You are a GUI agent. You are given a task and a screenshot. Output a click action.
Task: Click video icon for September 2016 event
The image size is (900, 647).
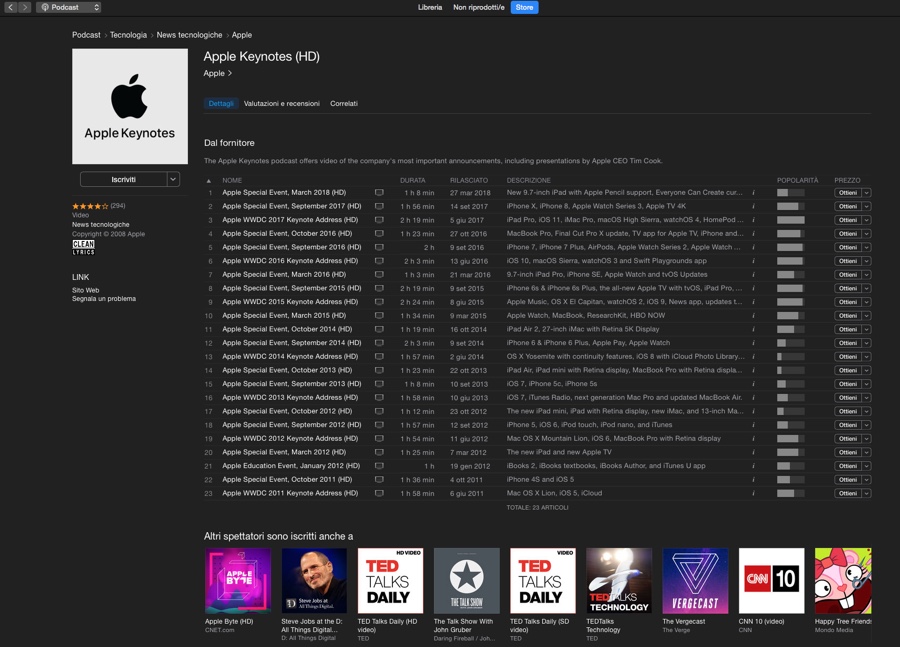click(x=379, y=247)
